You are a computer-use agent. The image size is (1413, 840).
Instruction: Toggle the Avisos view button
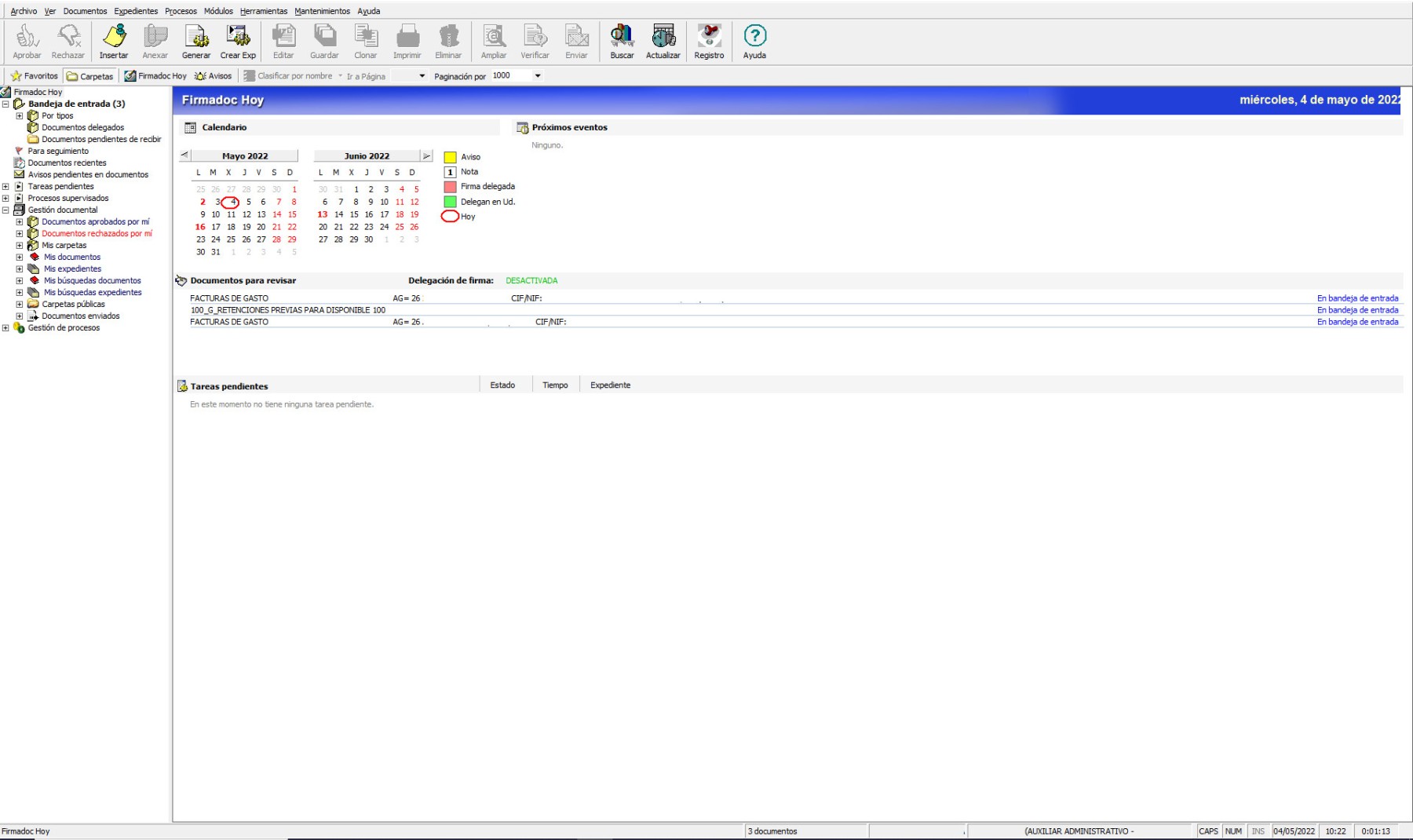(214, 76)
